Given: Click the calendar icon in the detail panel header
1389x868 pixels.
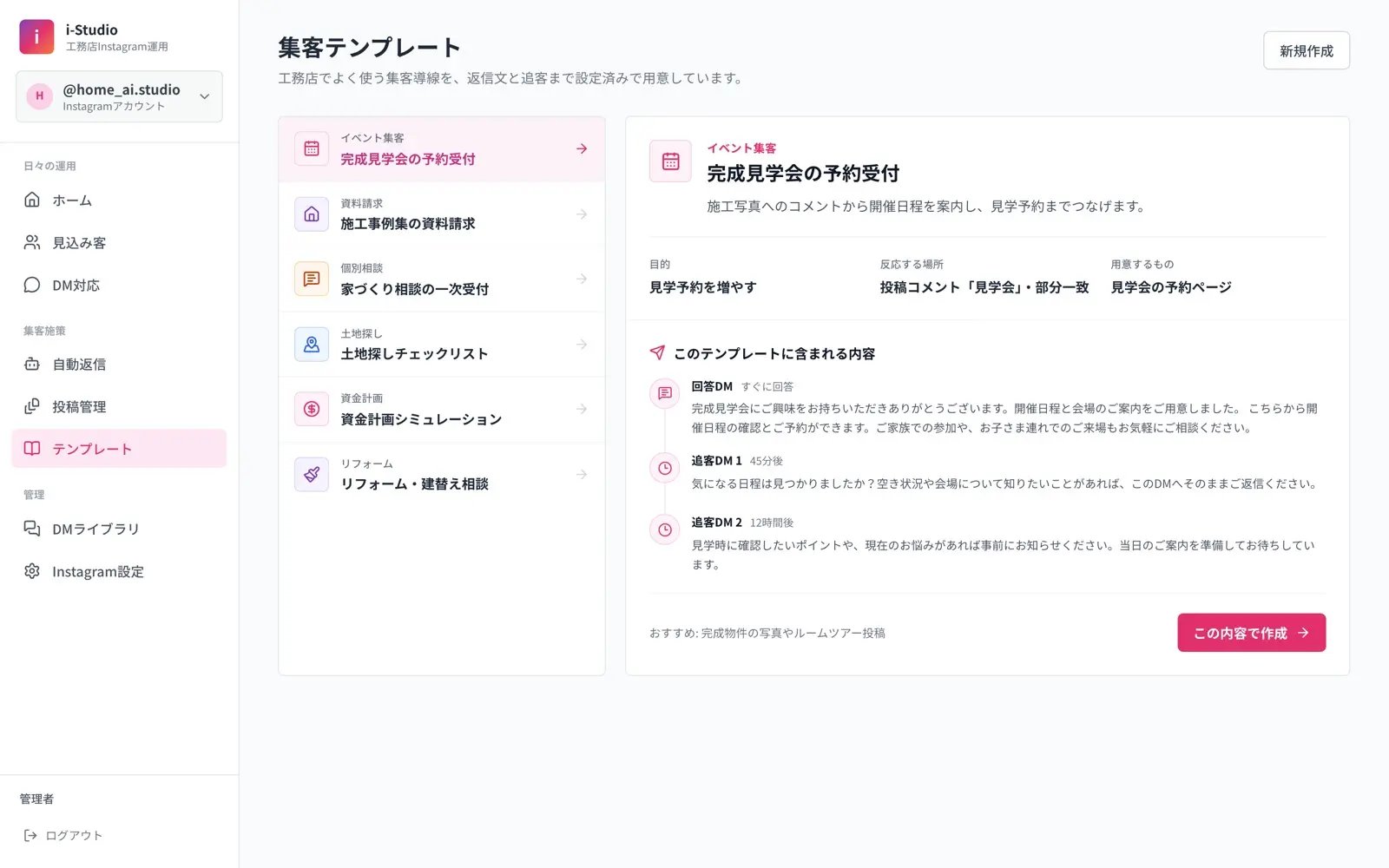Looking at the screenshot, I should pos(670,161).
